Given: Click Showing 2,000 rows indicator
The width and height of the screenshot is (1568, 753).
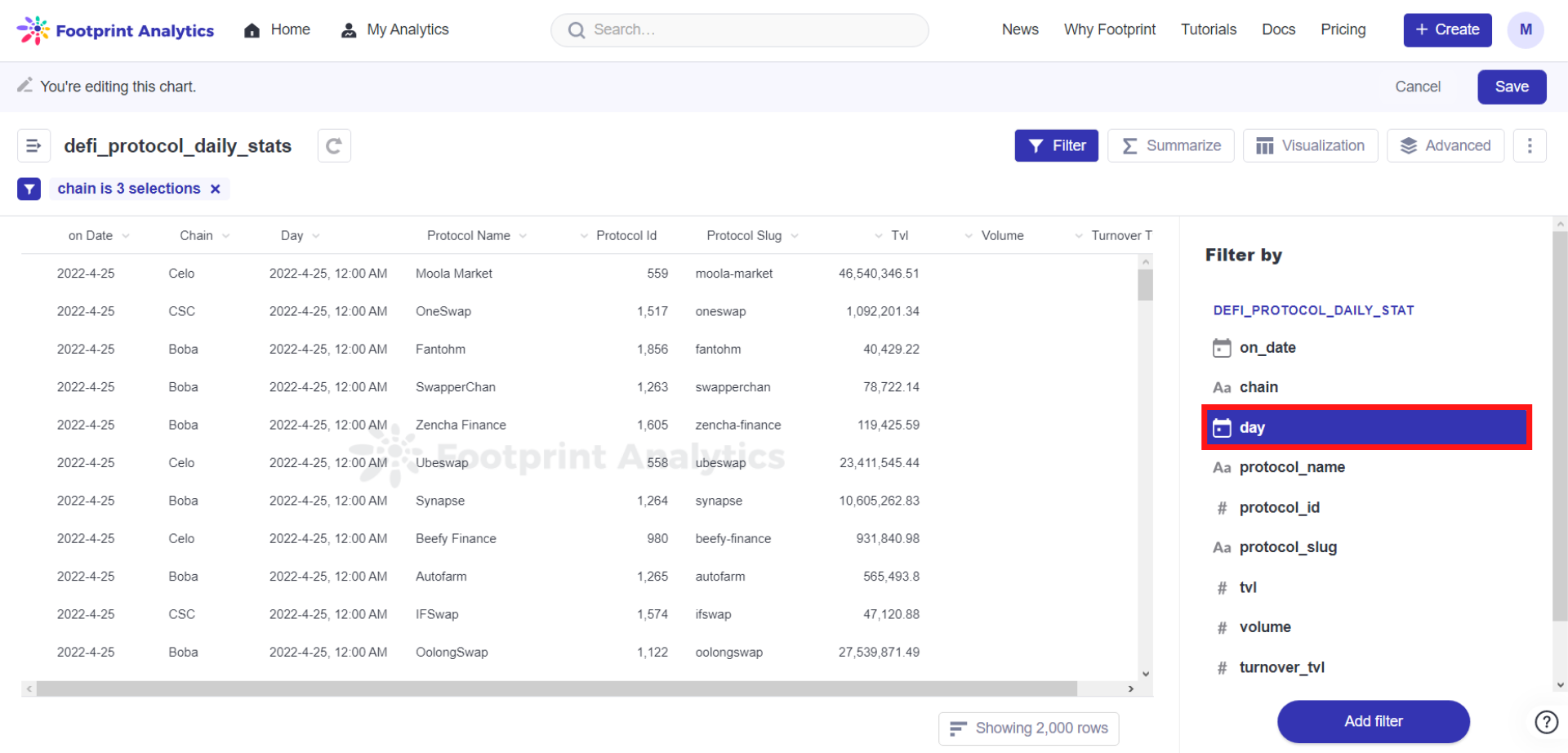Looking at the screenshot, I should (x=1028, y=728).
